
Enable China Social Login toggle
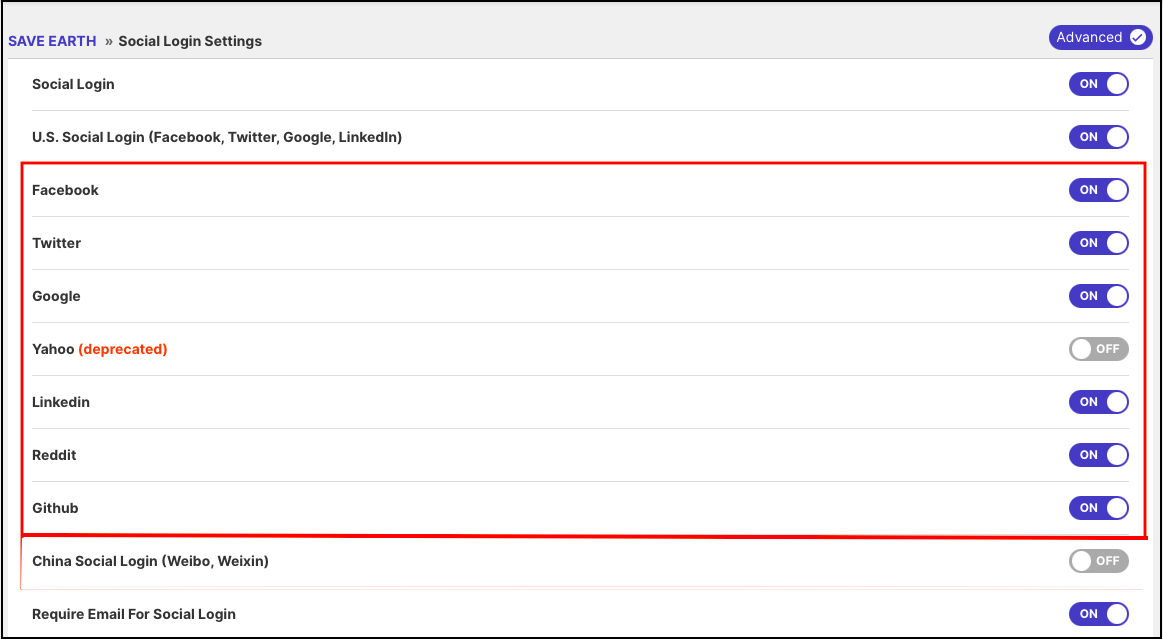(1098, 561)
